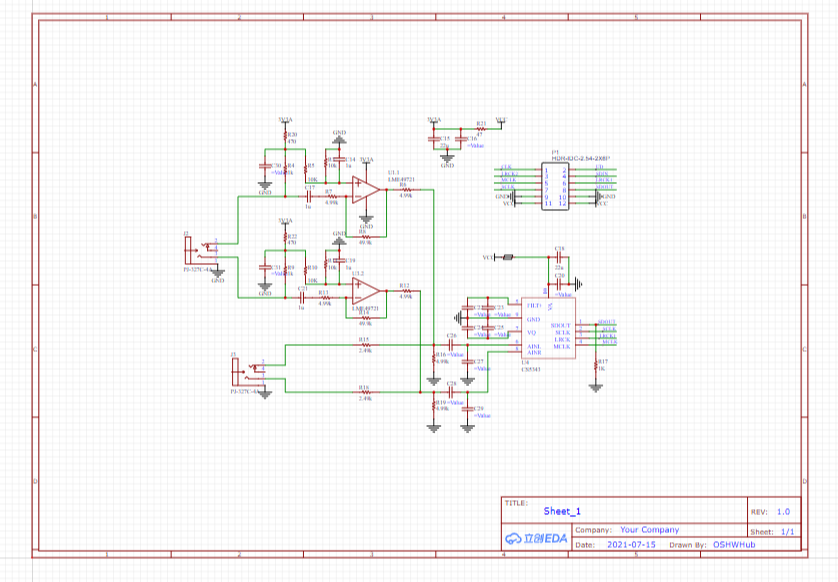This screenshot has height=582, width=838.
Task: Select capacitor C30 symbol
Action: 265,166
